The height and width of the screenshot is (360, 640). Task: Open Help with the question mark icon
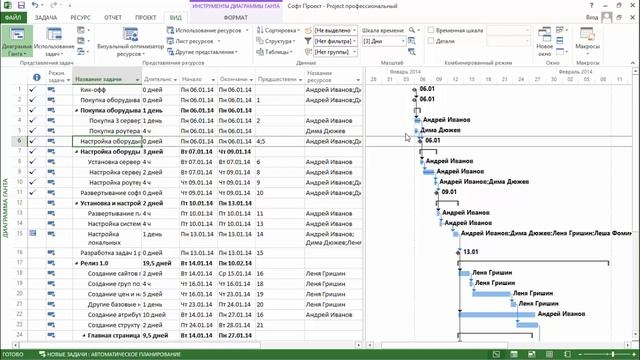click(591, 6)
